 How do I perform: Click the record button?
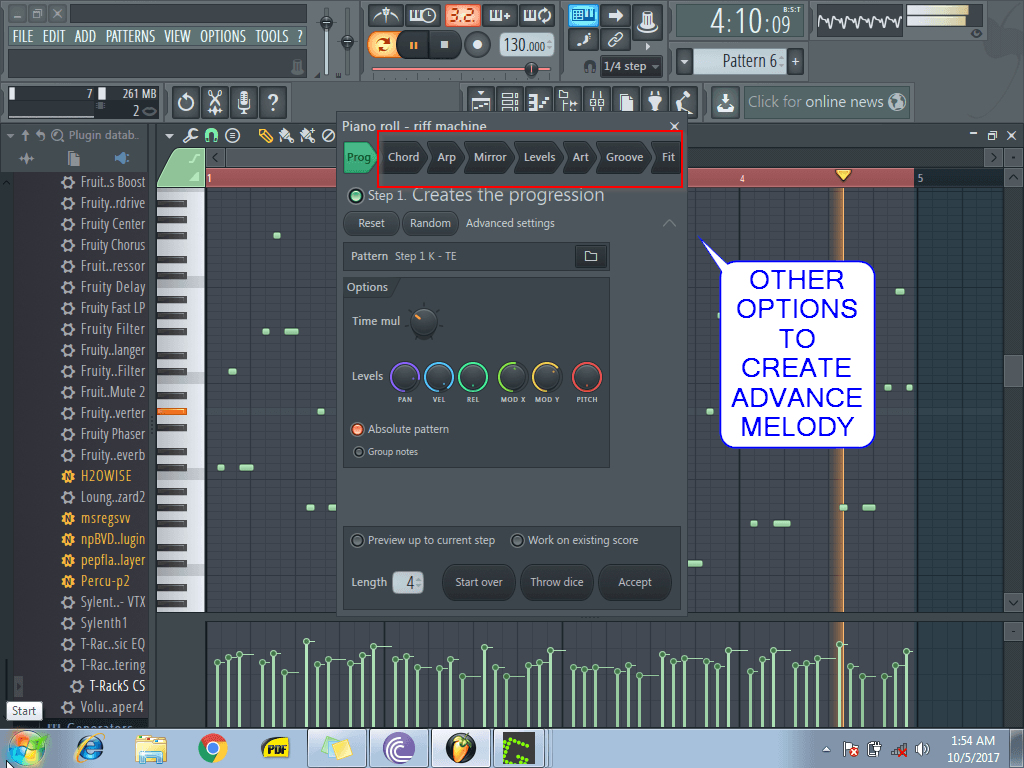click(477, 45)
